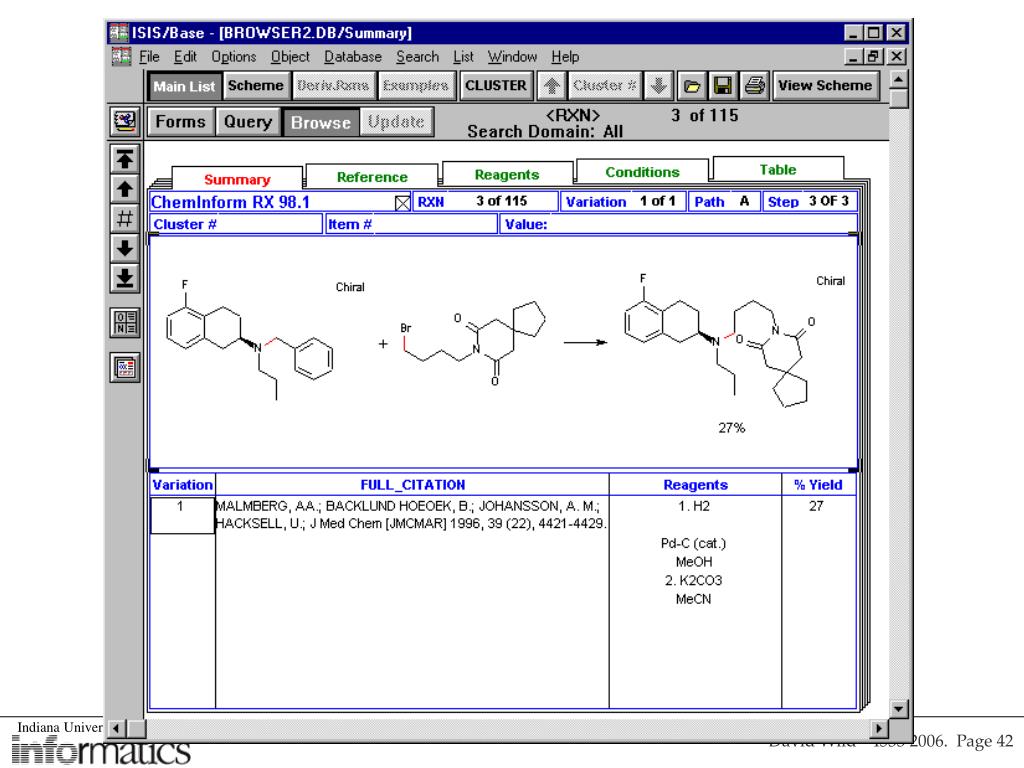Click the save floppy disk icon

tap(722, 86)
